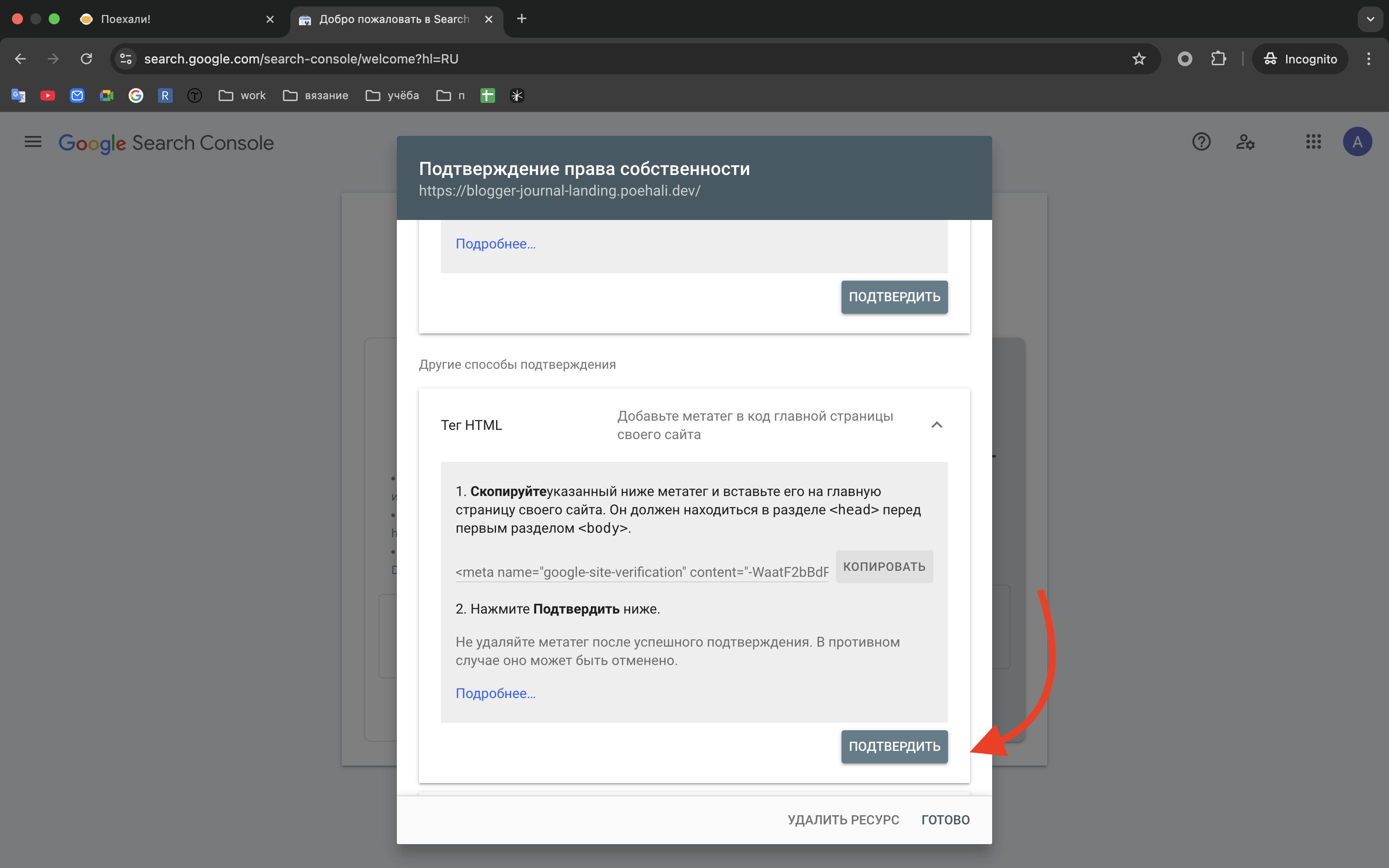Open Google Search Console help
Screen dimensions: 1389x868
coord(1201,141)
